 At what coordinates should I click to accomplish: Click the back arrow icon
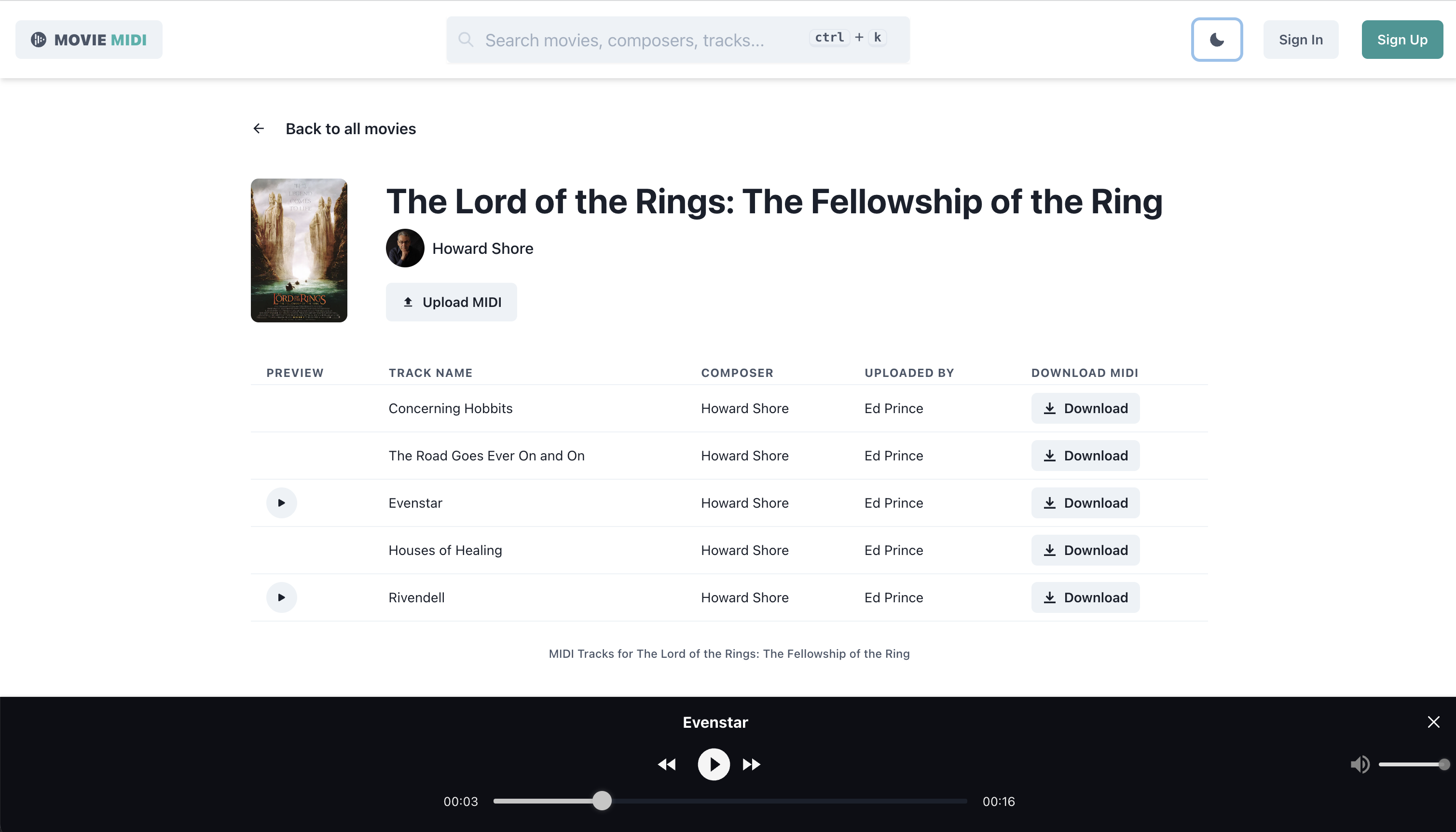259,128
